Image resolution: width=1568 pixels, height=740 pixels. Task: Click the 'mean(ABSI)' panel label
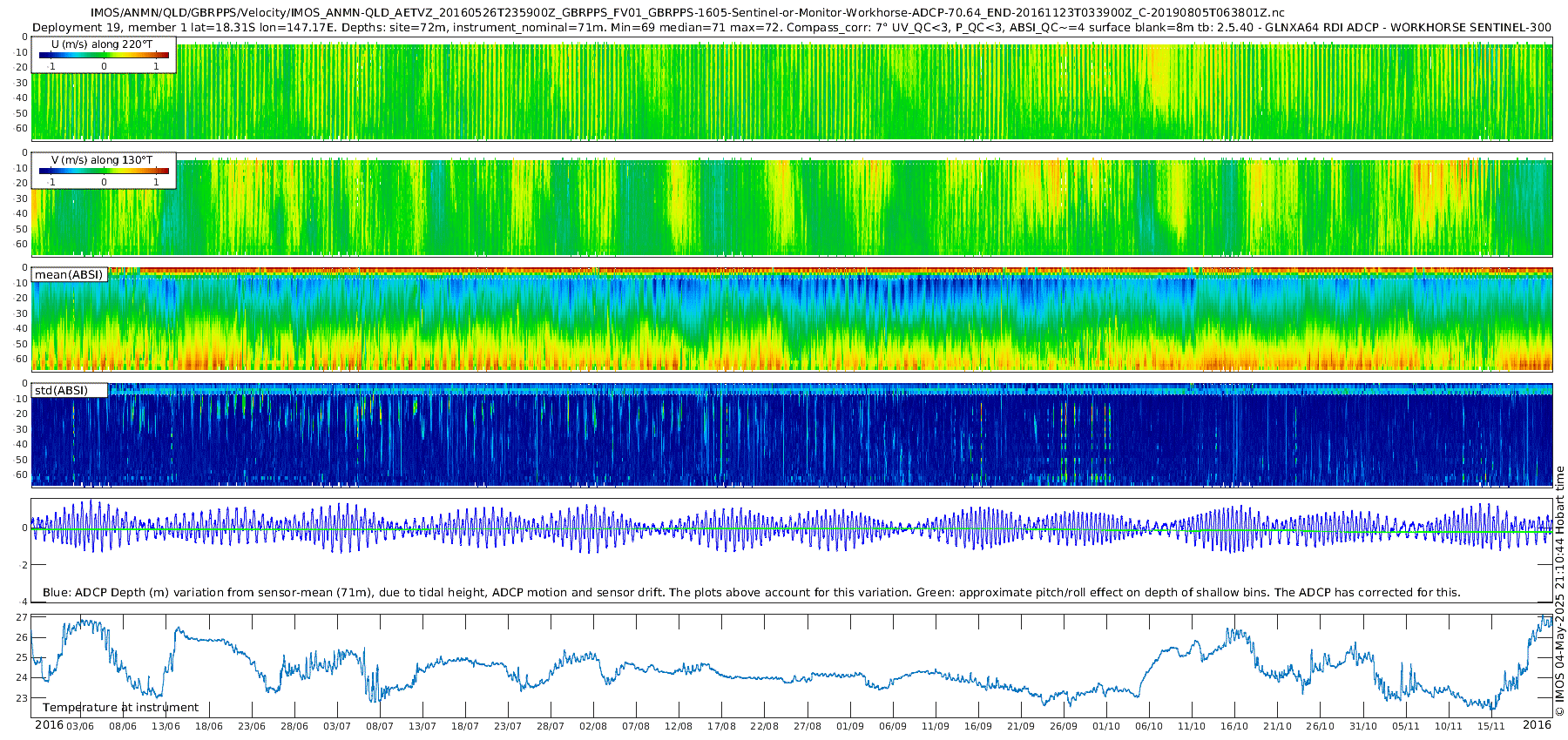69,275
